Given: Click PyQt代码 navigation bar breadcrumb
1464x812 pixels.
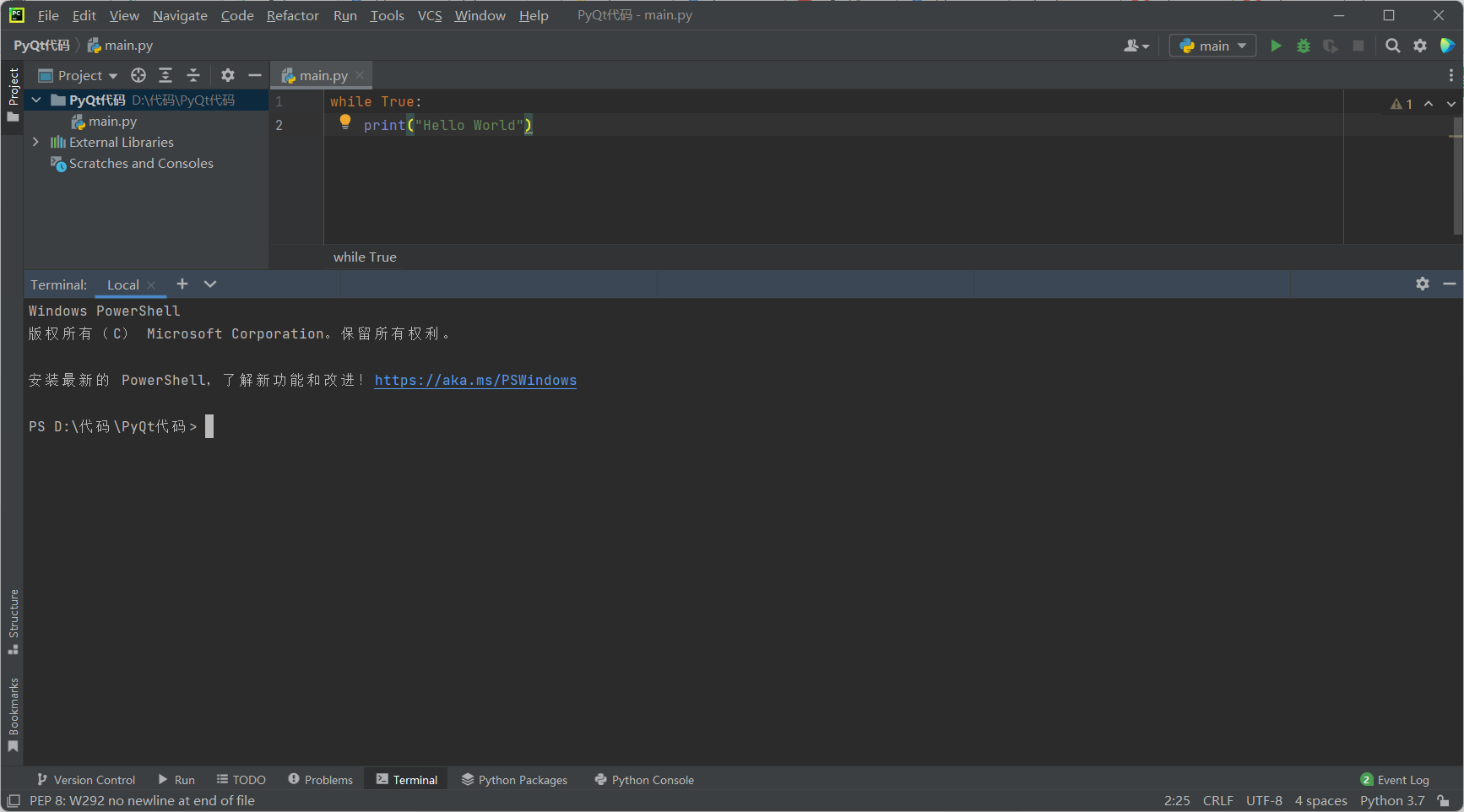Looking at the screenshot, I should tap(41, 46).
